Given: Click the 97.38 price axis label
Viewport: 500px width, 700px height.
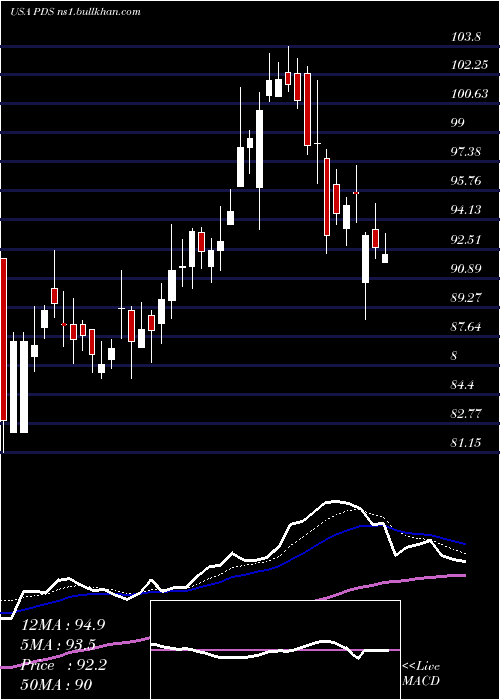Looking at the screenshot, I should click(466, 152).
